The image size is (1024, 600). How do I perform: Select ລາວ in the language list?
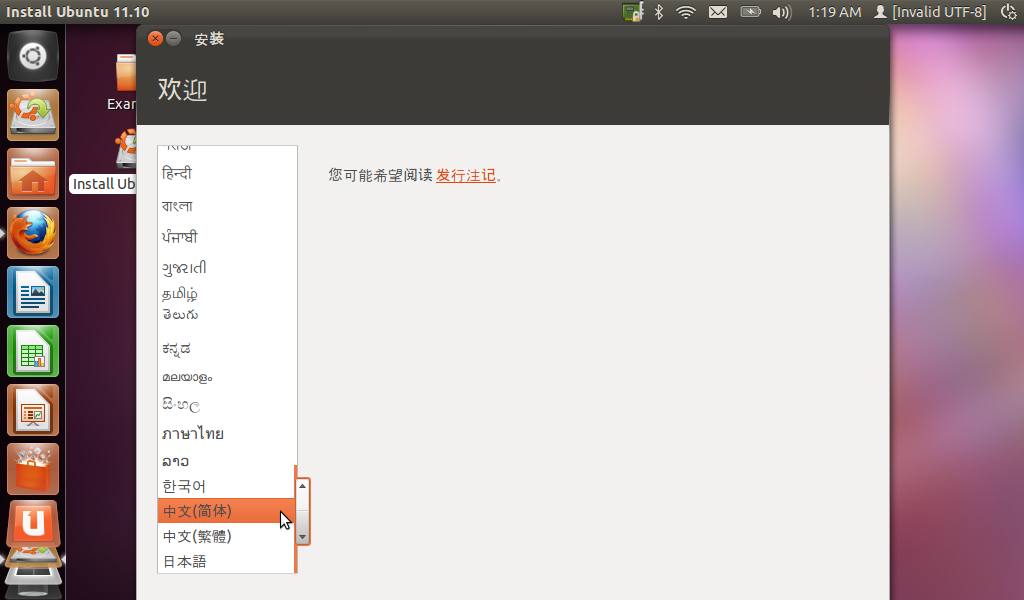226,461
